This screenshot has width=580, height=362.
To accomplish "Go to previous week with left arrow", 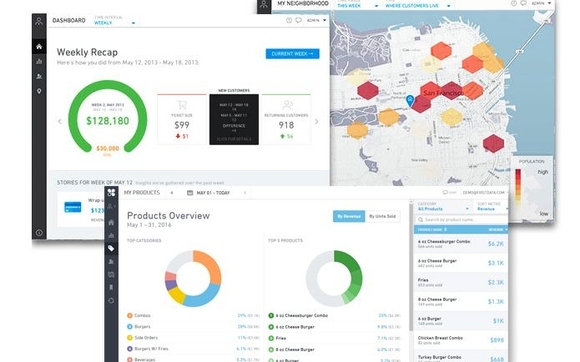I will point(60,121).
